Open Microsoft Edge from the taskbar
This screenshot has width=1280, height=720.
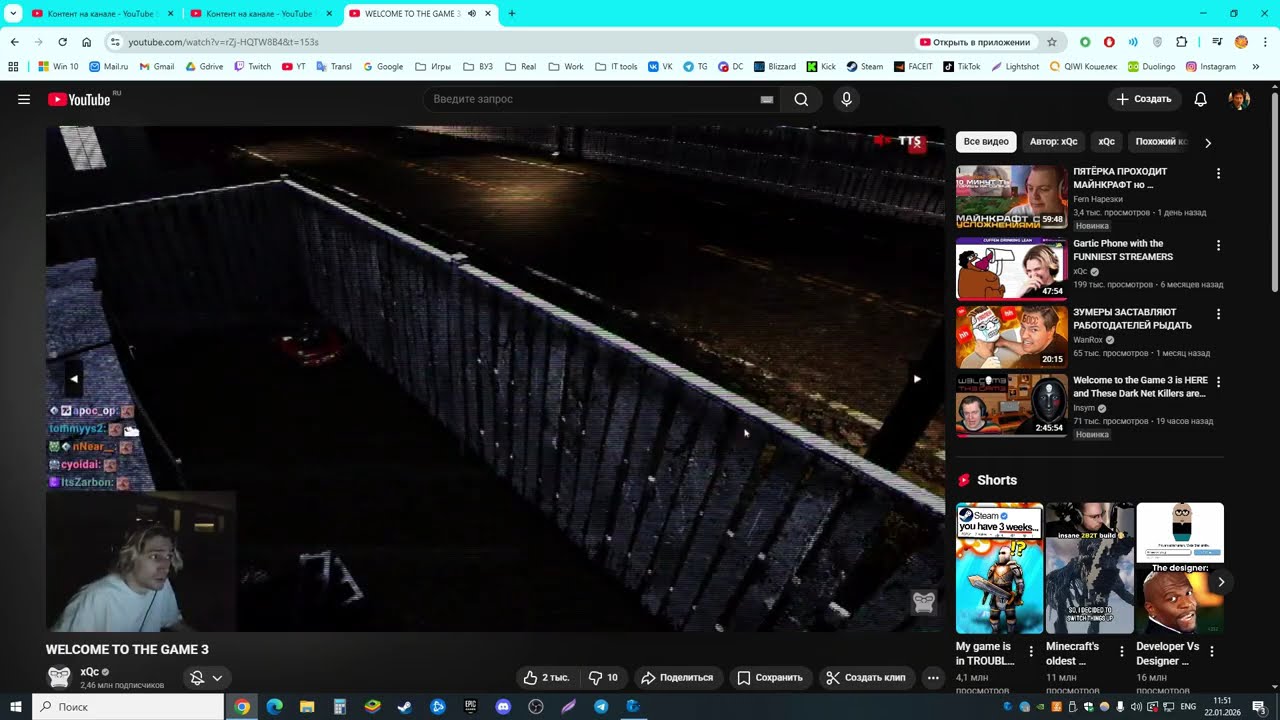(x=274, y=706)
